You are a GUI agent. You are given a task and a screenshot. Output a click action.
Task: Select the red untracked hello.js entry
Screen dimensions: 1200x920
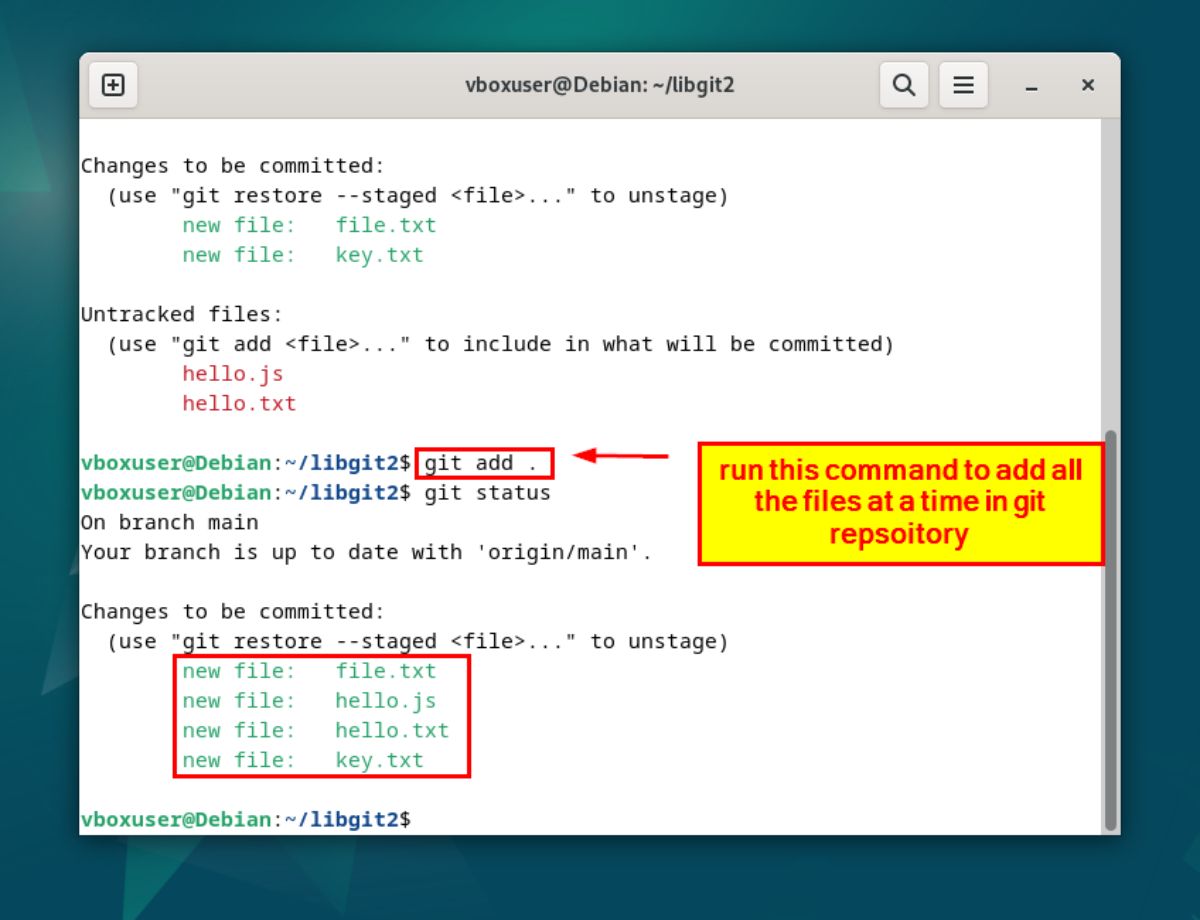(x=232, y=374)
